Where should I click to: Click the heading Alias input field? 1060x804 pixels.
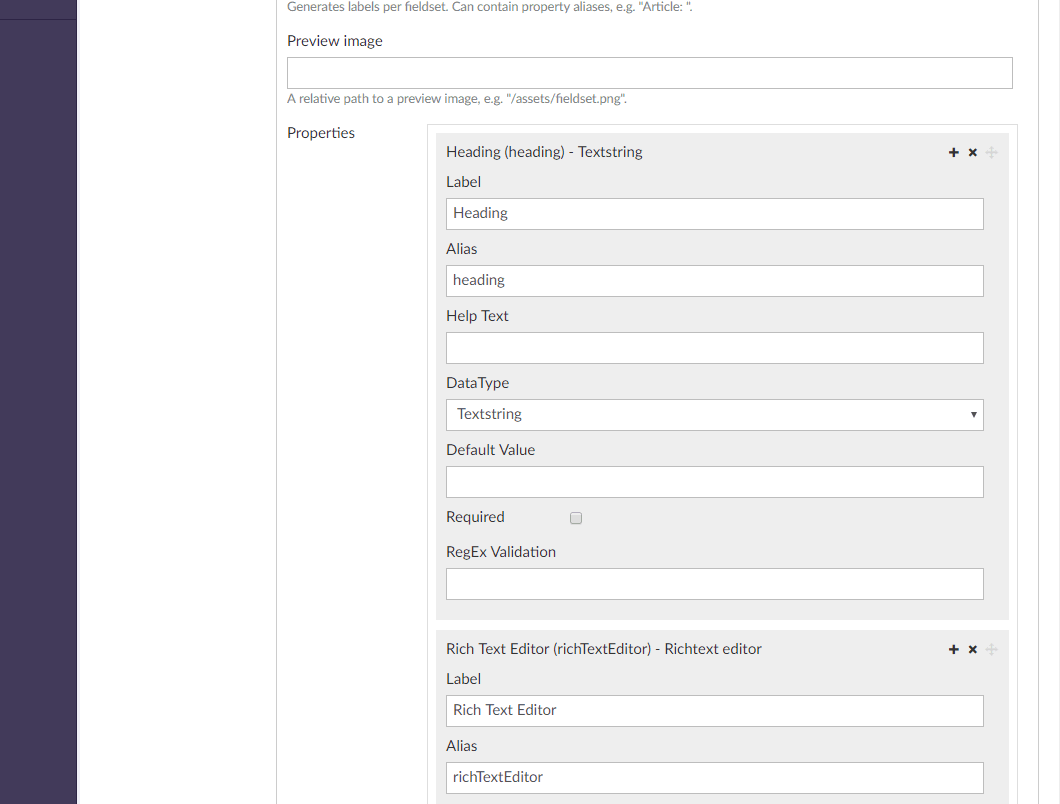pyautogui.click(x=715, y=281)
